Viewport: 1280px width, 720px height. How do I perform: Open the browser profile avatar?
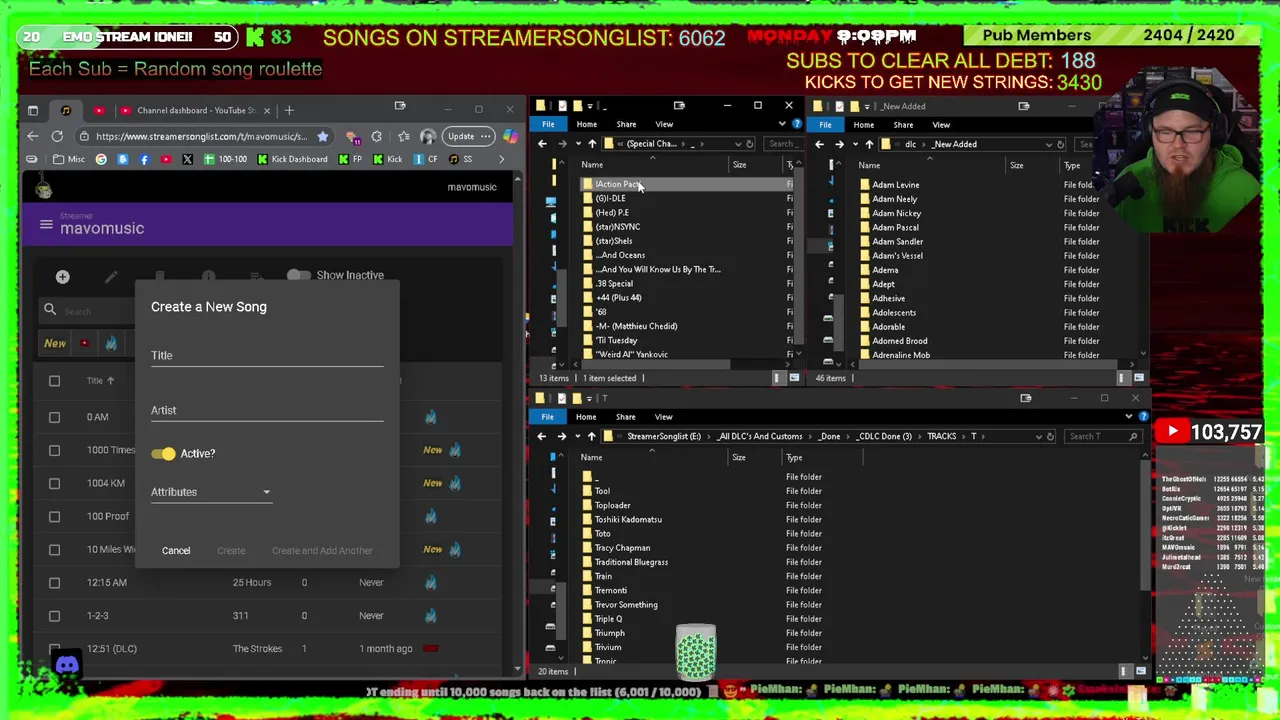[x=428, y=136]
